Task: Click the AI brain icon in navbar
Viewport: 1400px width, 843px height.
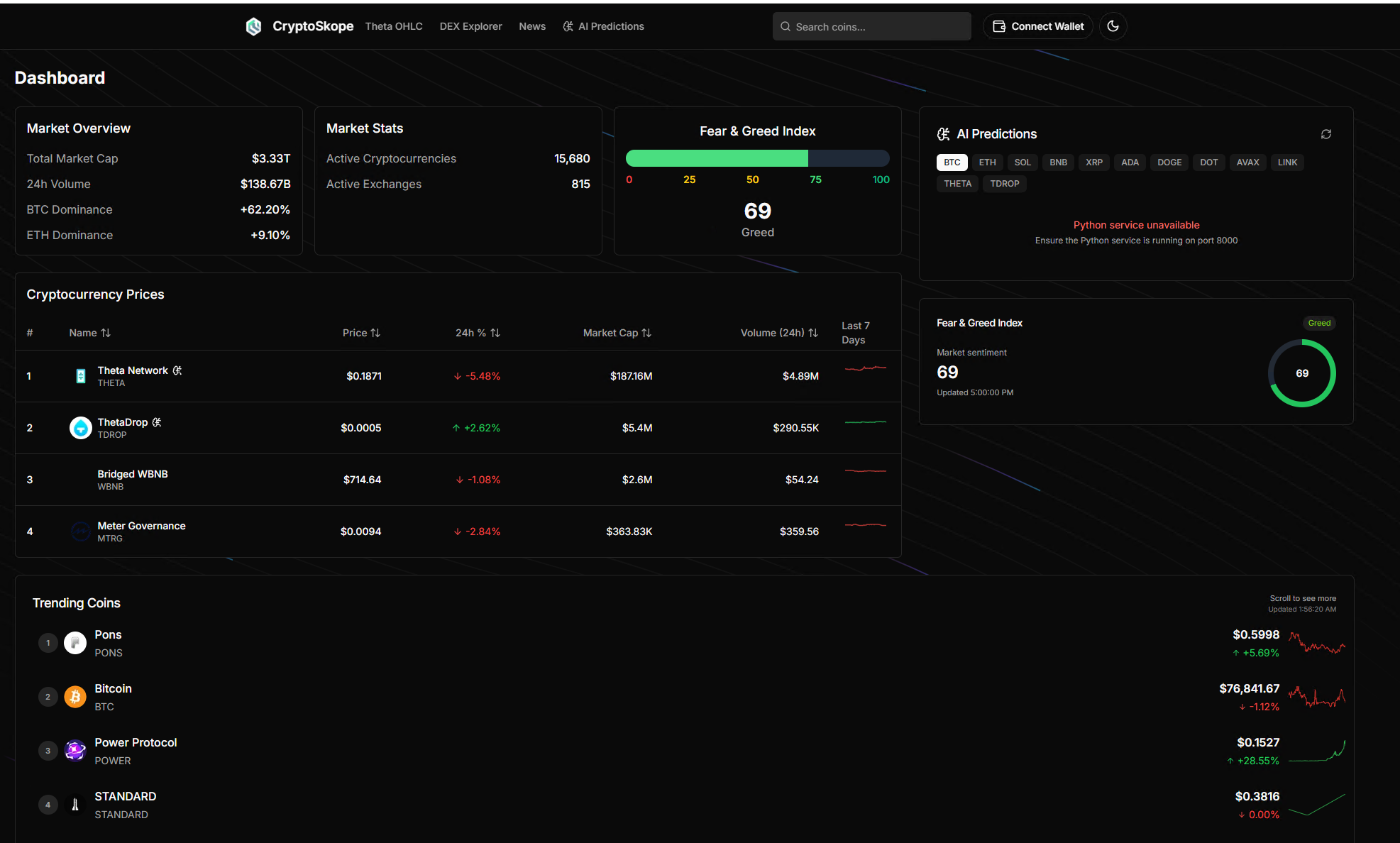Action: click(568, 26)
